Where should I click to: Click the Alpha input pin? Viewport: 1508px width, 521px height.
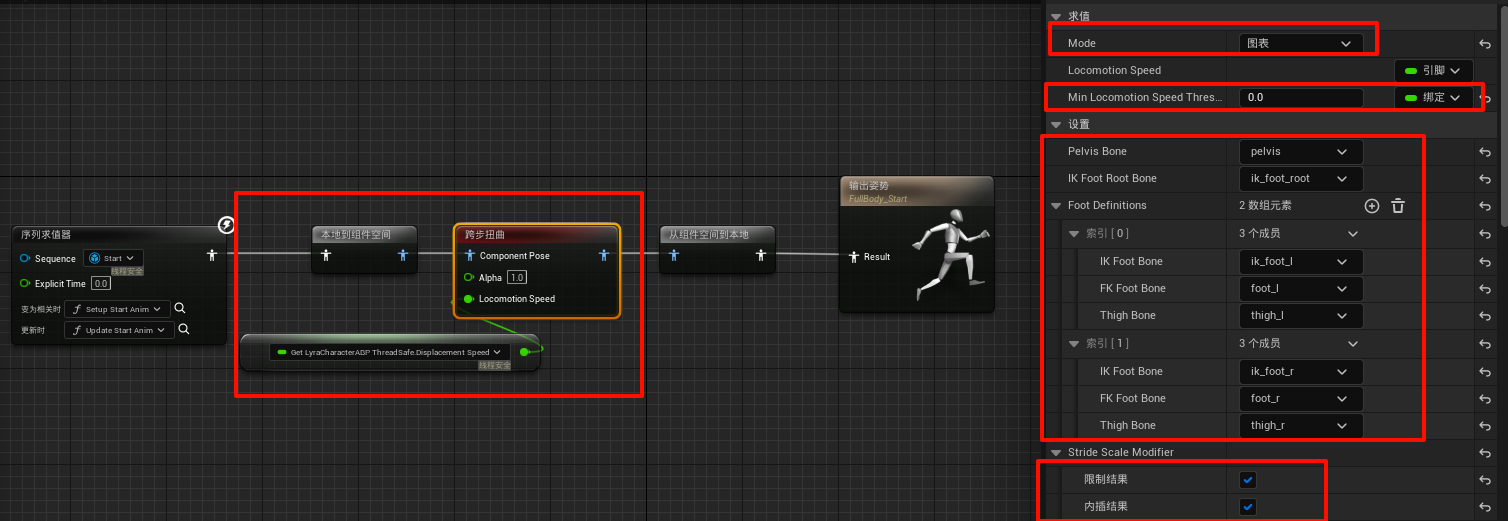tap(469, 277)
